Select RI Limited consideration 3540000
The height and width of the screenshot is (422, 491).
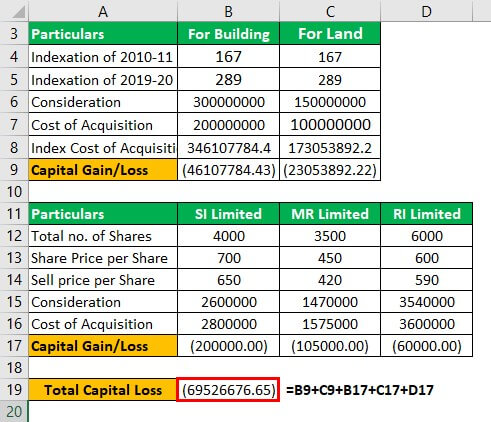(x=427, y=302)
